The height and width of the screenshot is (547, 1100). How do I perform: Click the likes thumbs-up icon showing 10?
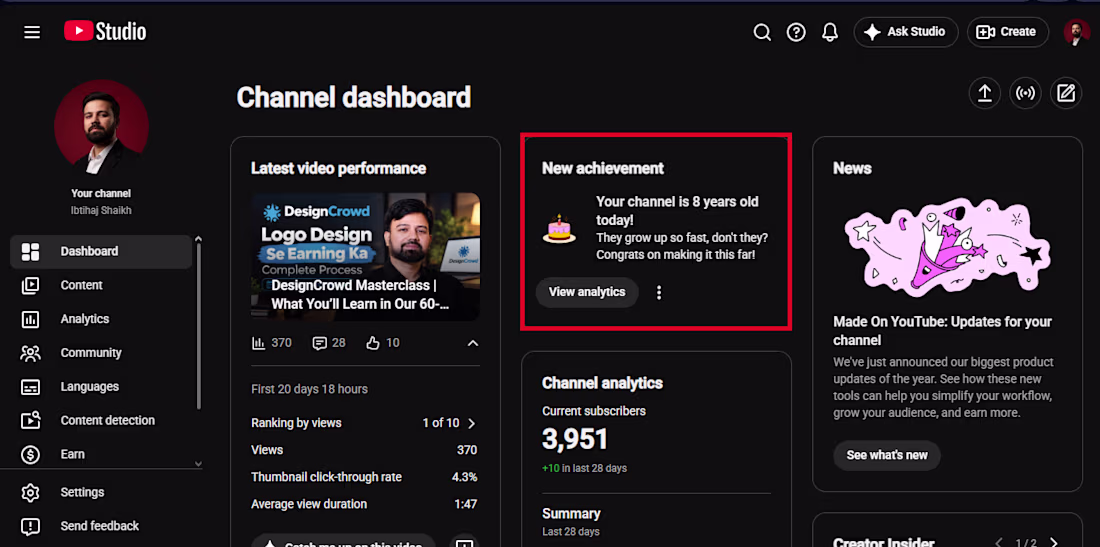tap(373, 343)
